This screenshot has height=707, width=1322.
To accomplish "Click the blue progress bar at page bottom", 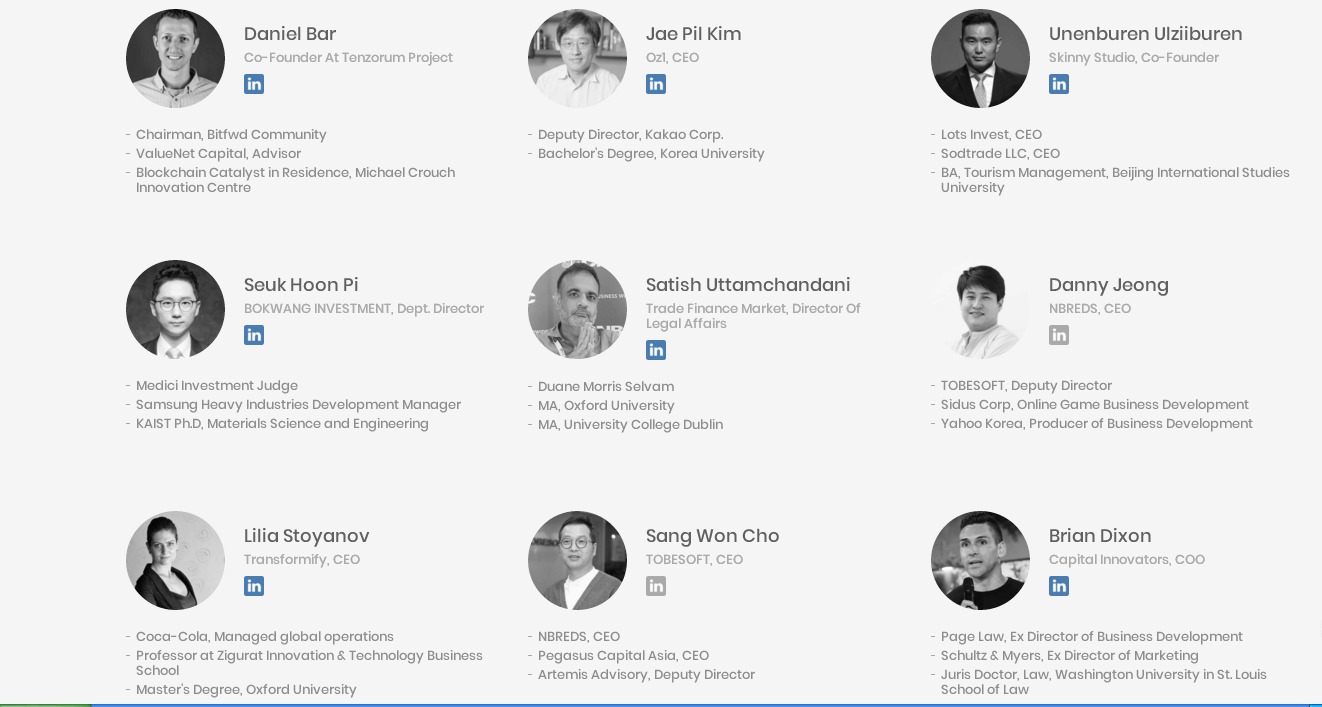I will [700, 704].
